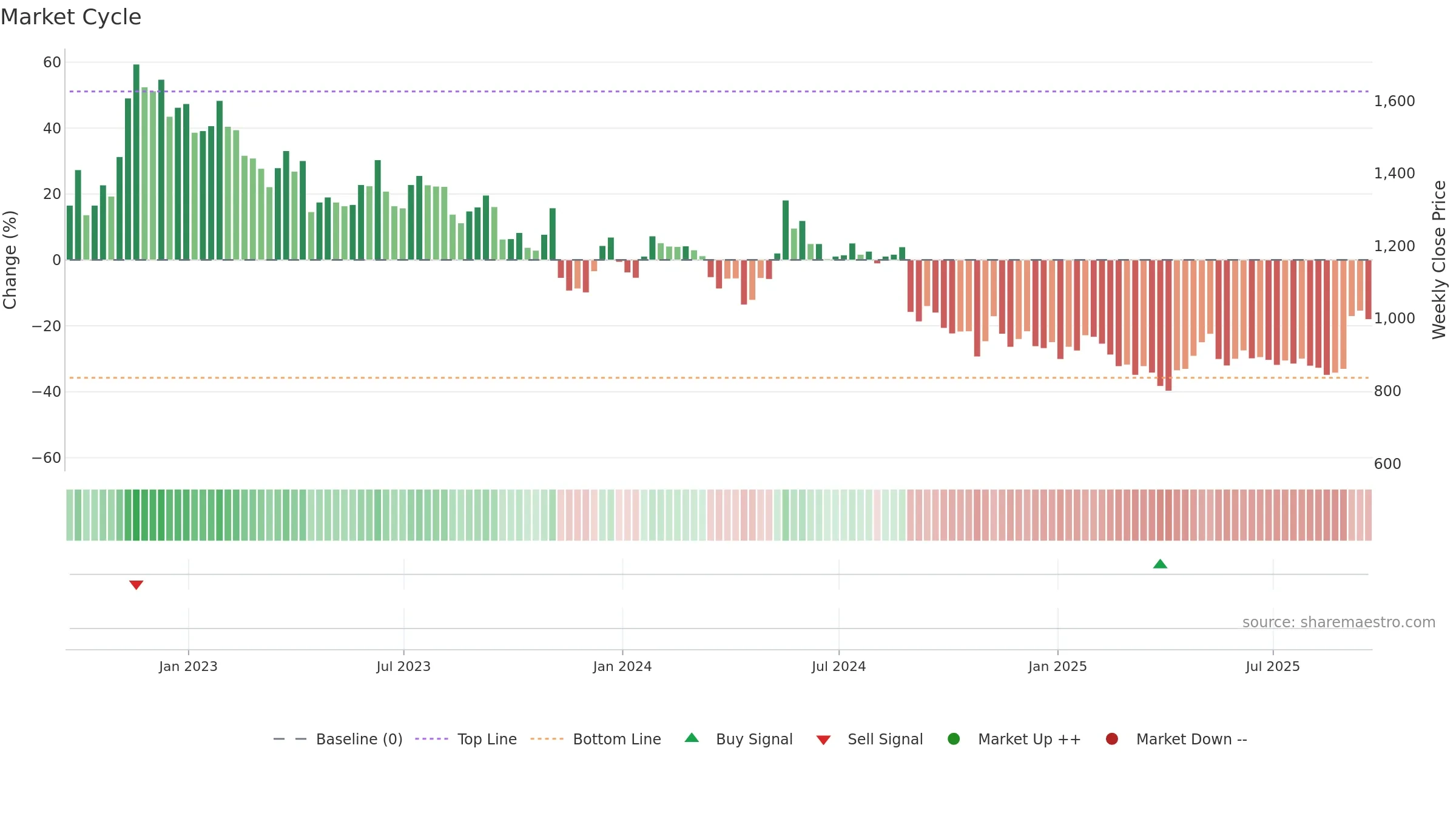The width and height of the screenshot is (1456, 819).
Task: Click the gray dashed baseline icon in legend
Action: [290, 739]
